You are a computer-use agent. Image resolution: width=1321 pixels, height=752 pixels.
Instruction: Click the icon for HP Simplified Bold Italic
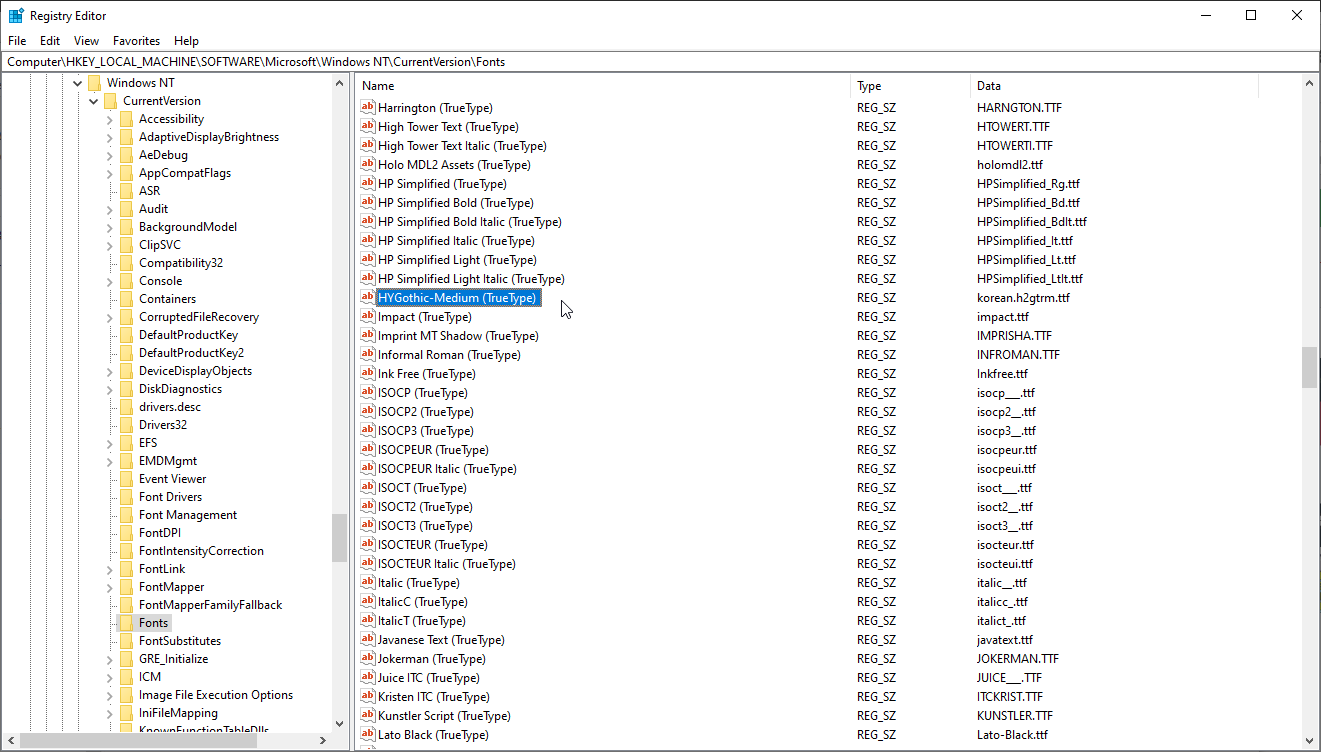point(368,221)
